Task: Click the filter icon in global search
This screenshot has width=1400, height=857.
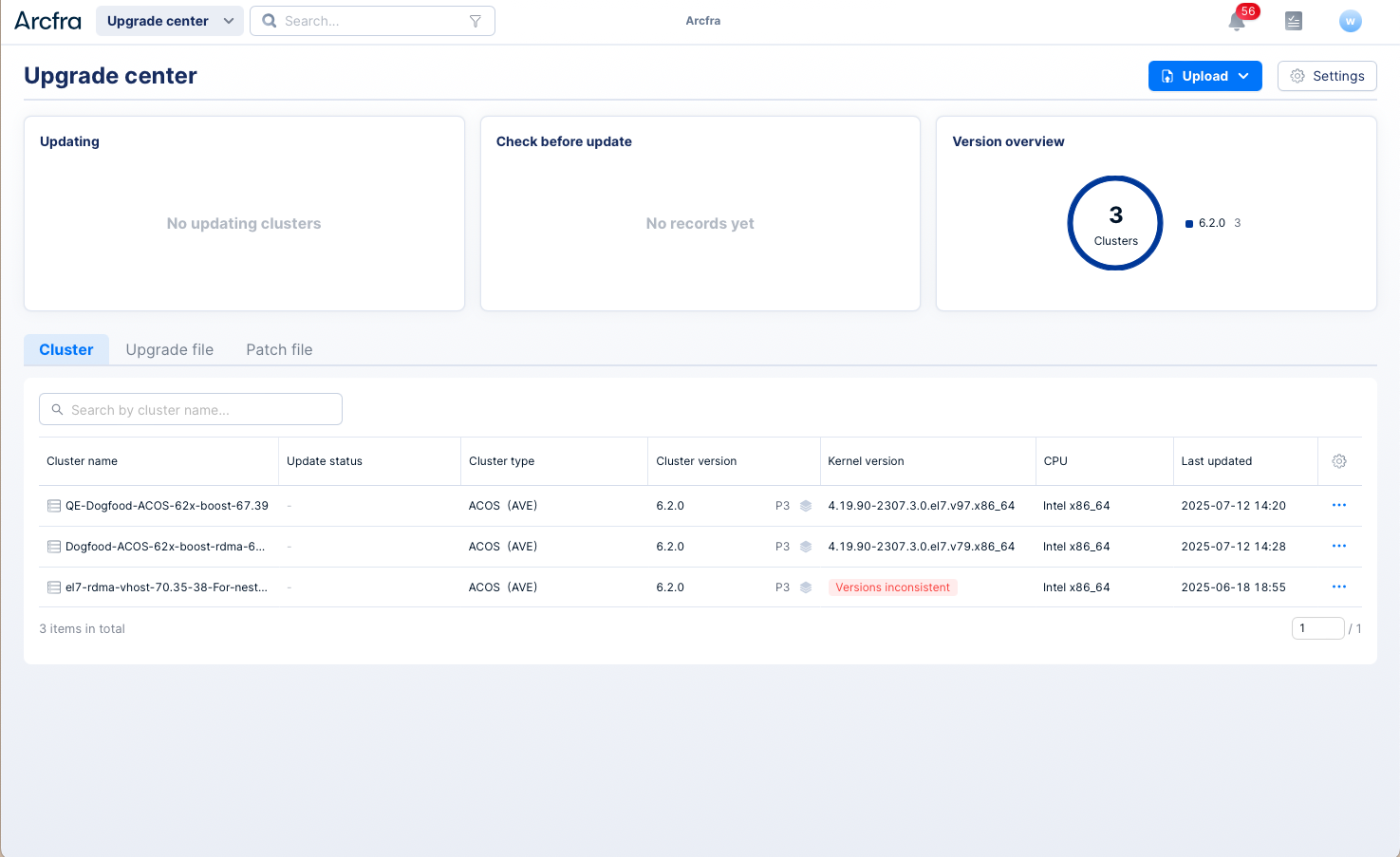Action: pyautogui.click(x=476, y=21)
